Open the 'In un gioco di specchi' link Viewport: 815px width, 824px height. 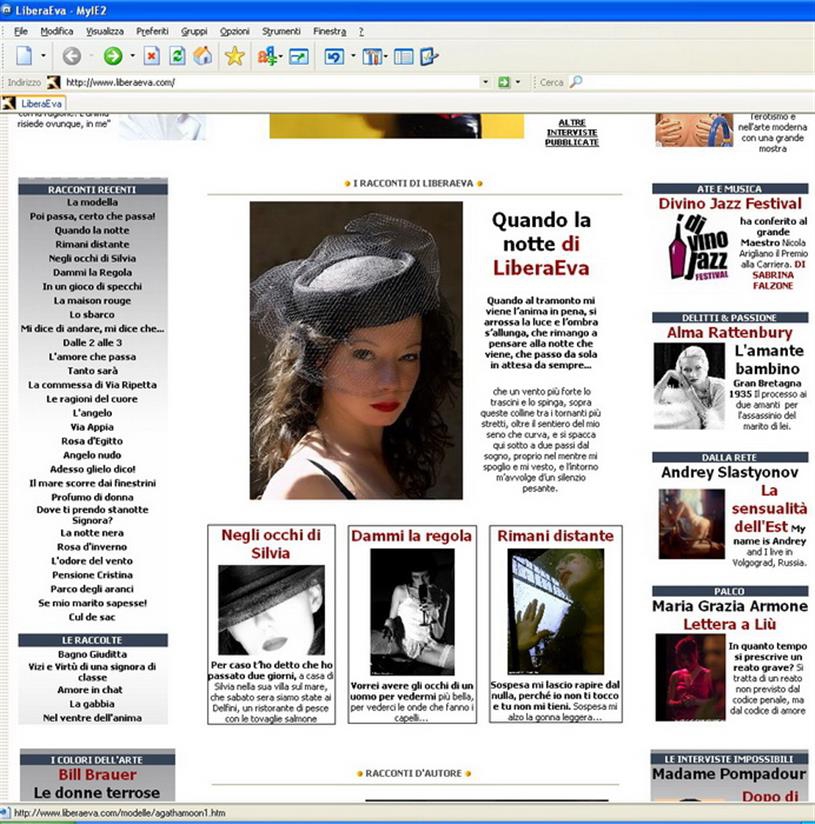click(92, 287)
